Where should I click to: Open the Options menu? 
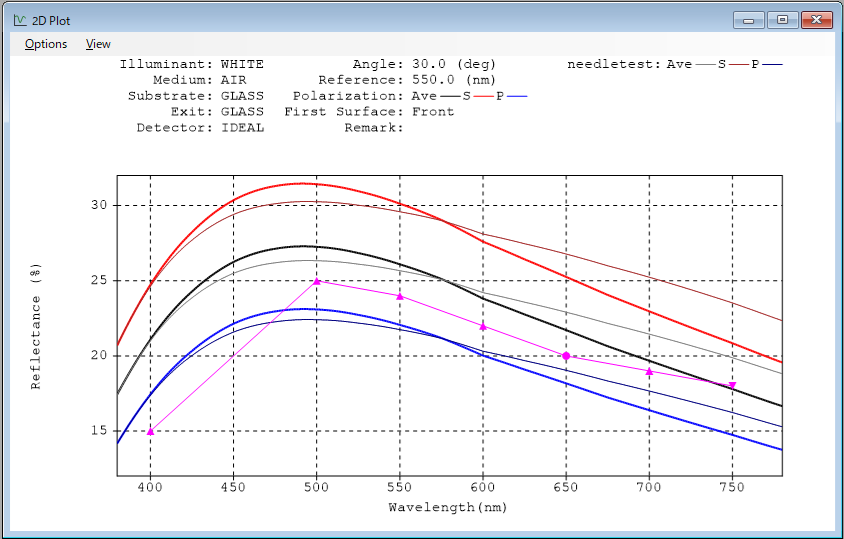(x=46, y=44)
